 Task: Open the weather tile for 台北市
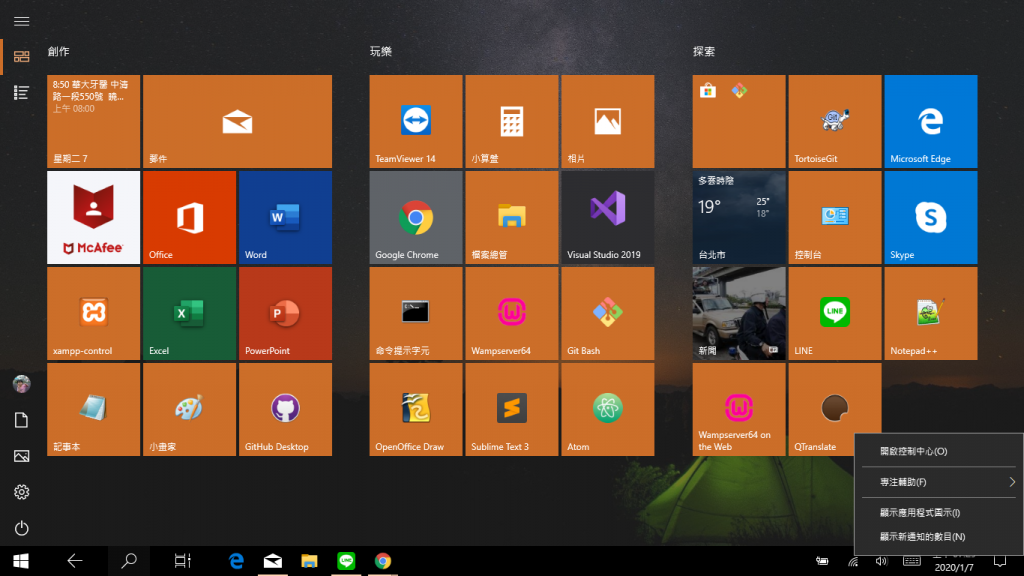coord(739,217)
